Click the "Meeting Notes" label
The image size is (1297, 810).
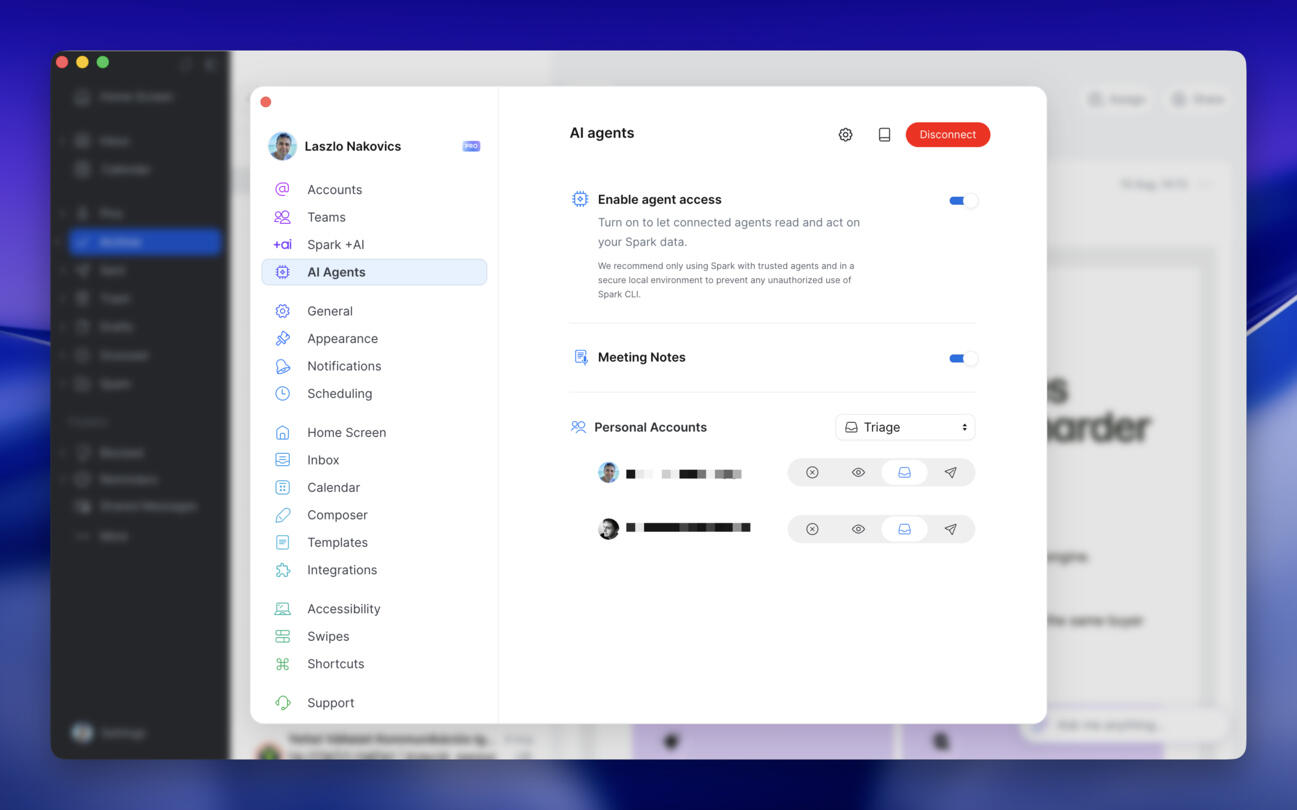point(641,357)
